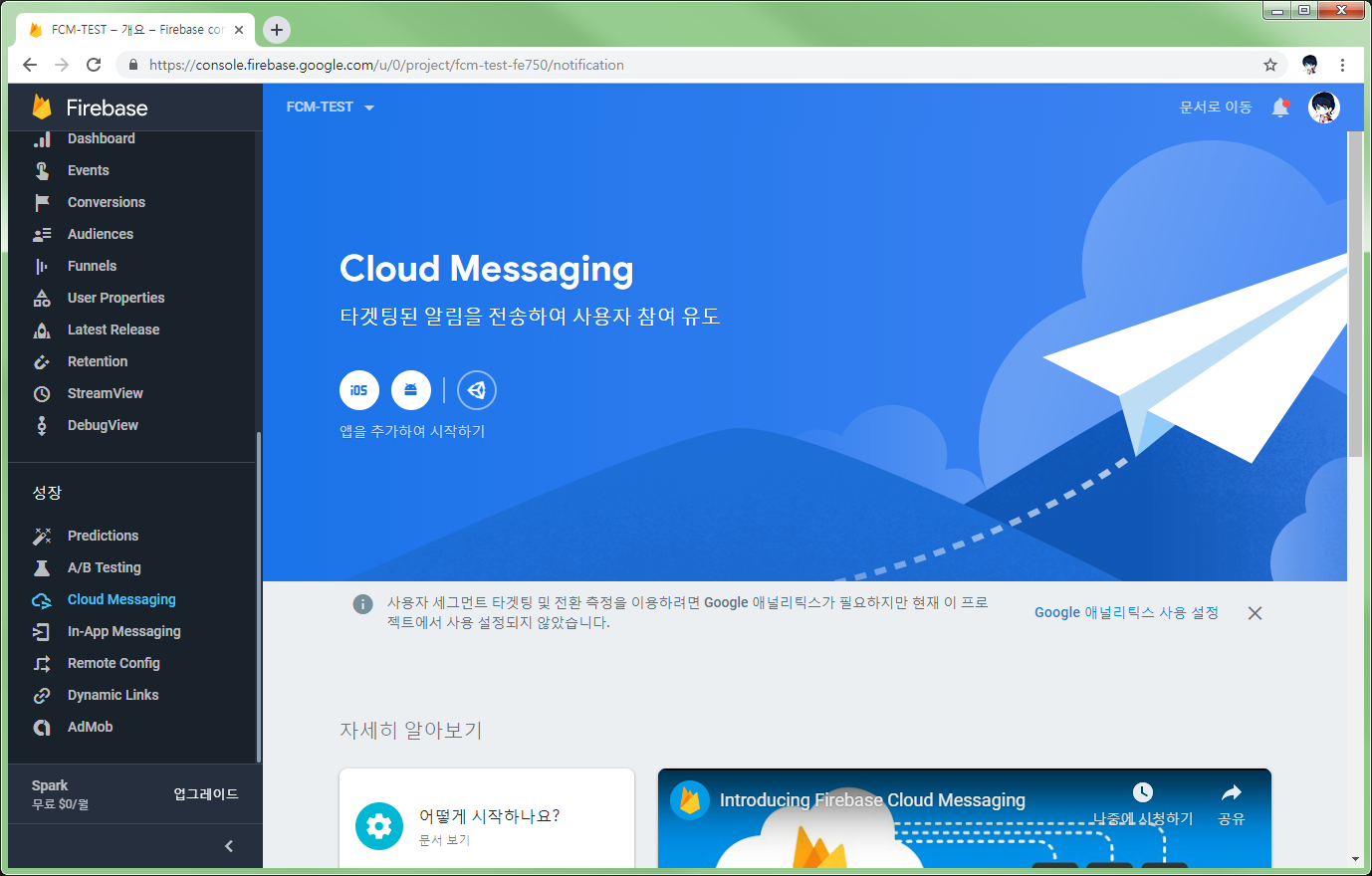Image resolution: width=1372 pixels, height=876 pixels.
Task: Click the DebugView icon
Action: coord(42,425)
